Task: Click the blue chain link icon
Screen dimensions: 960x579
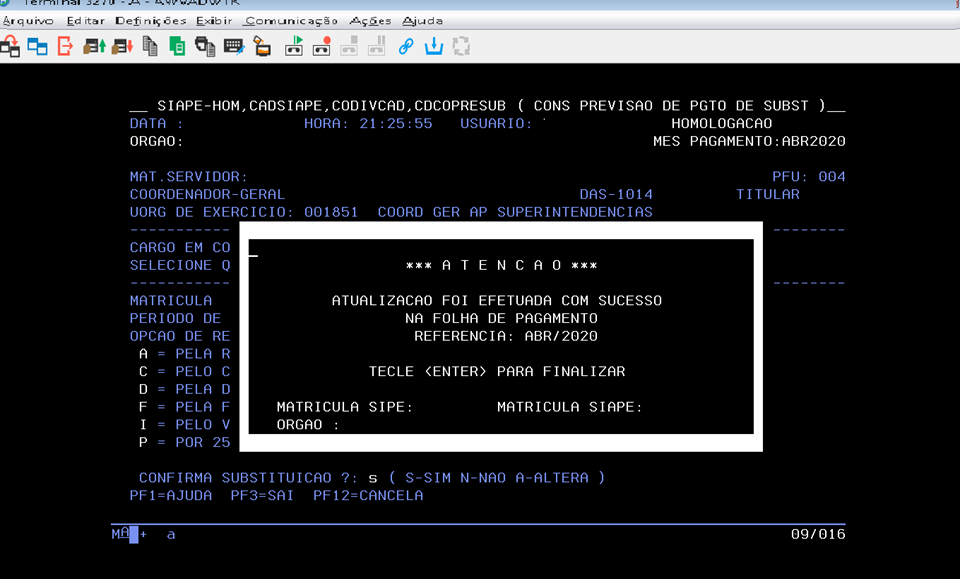Action: tap(406, 45)
